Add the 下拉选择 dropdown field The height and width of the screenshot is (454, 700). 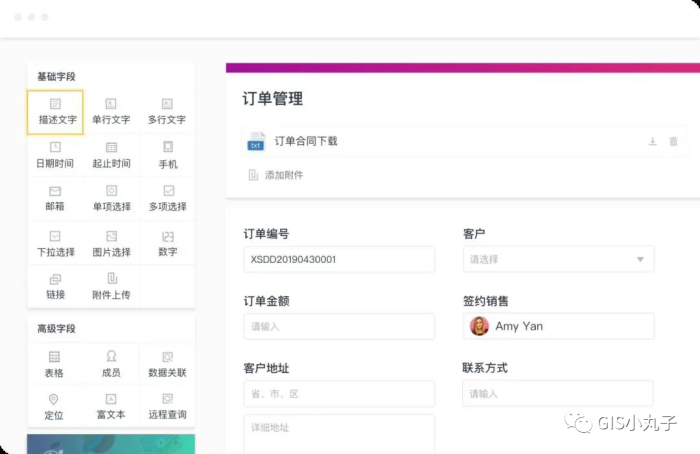click(55, 243)
